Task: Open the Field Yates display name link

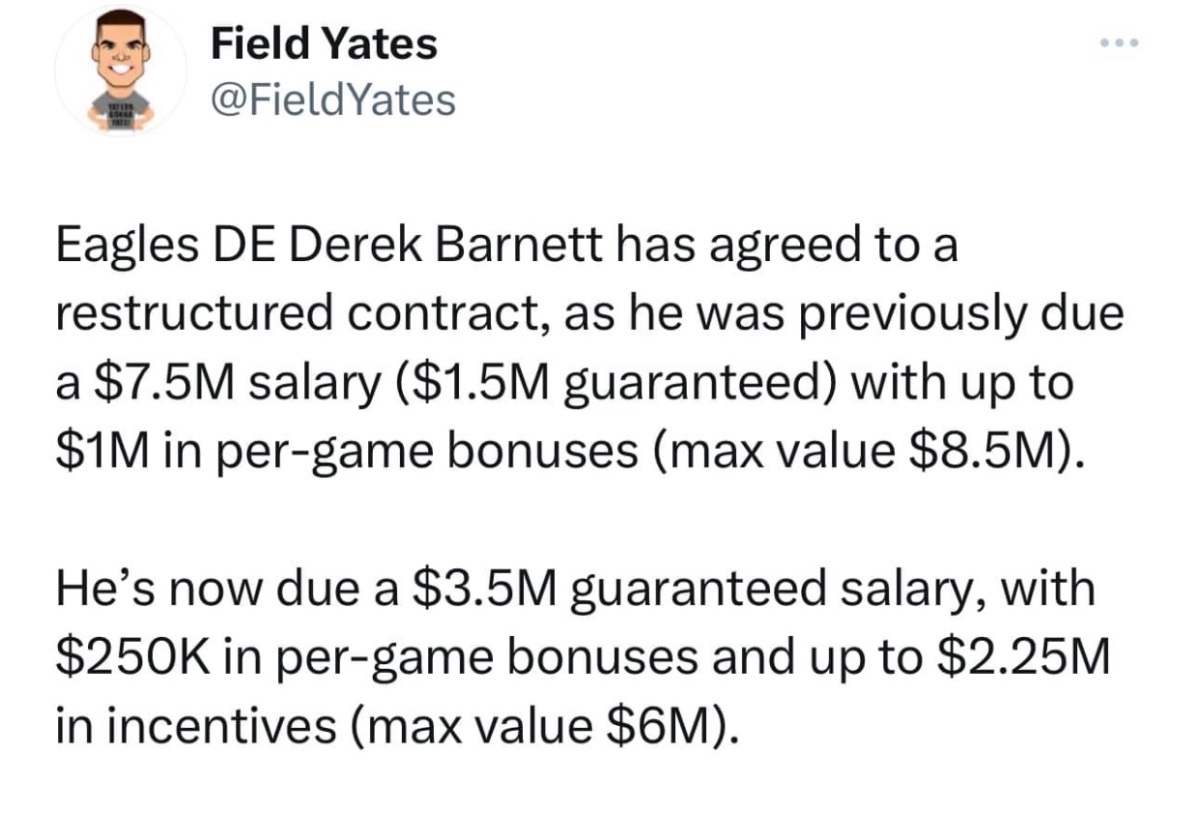Action: (324, 43)
